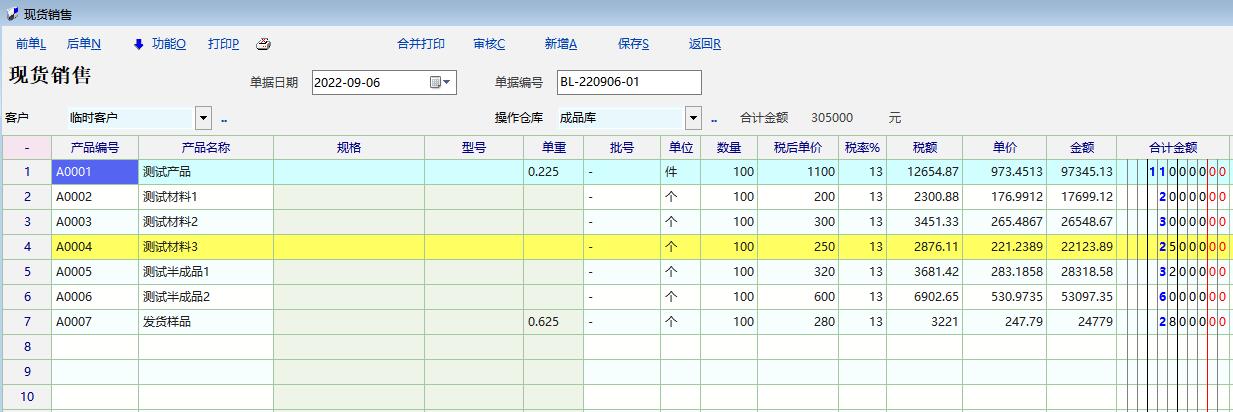The height and width of the screenshot is (412, 1233).
Task: Open the 单据日期 calendar picker
Action: tap(440, 82)
